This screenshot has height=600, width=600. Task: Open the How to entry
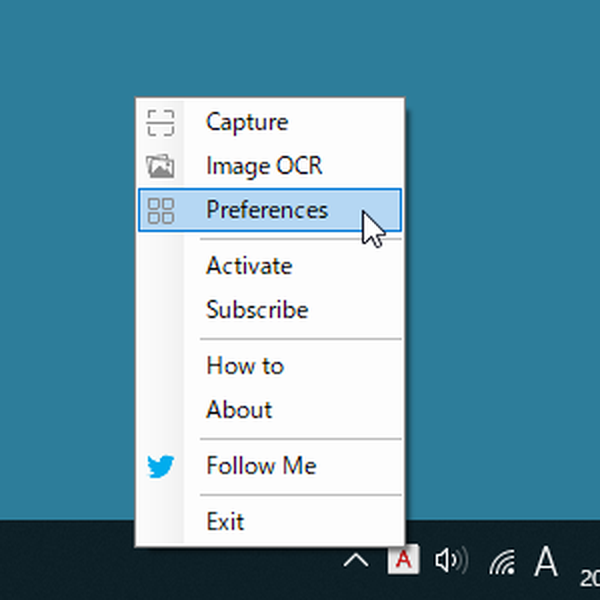[270, 365]
